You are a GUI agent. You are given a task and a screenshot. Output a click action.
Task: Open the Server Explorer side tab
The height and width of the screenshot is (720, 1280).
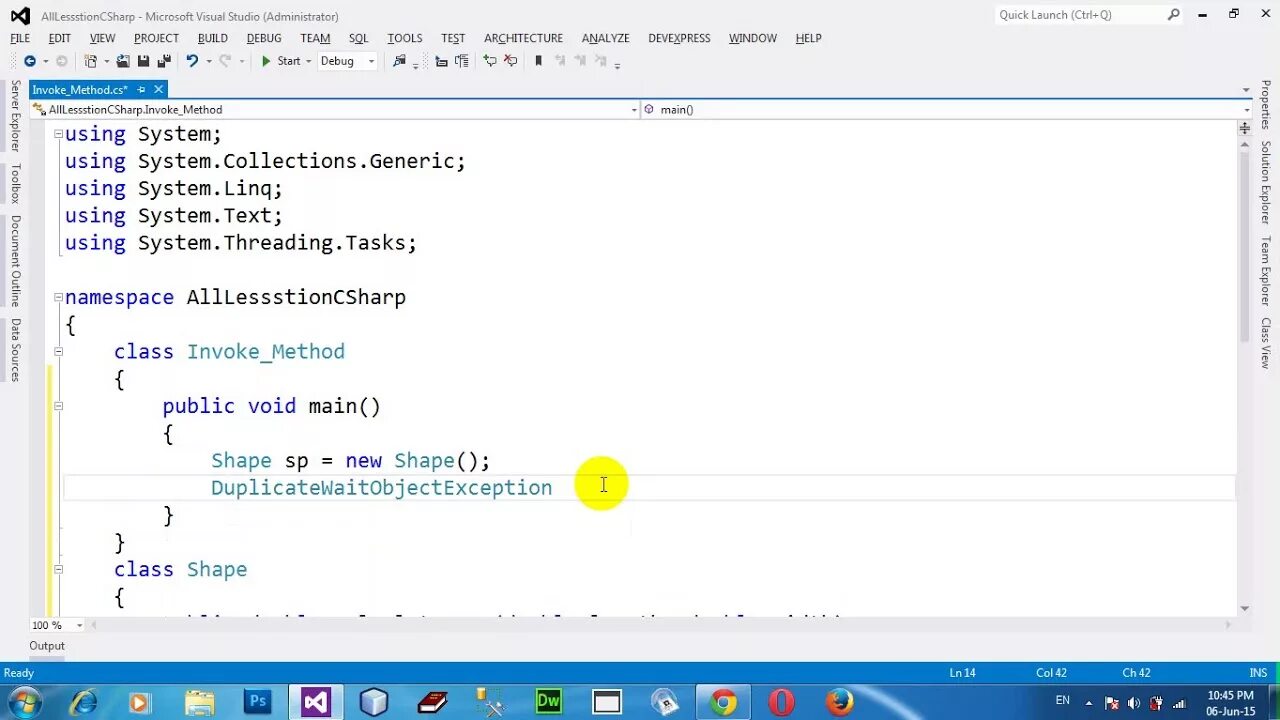pos(15,116)
